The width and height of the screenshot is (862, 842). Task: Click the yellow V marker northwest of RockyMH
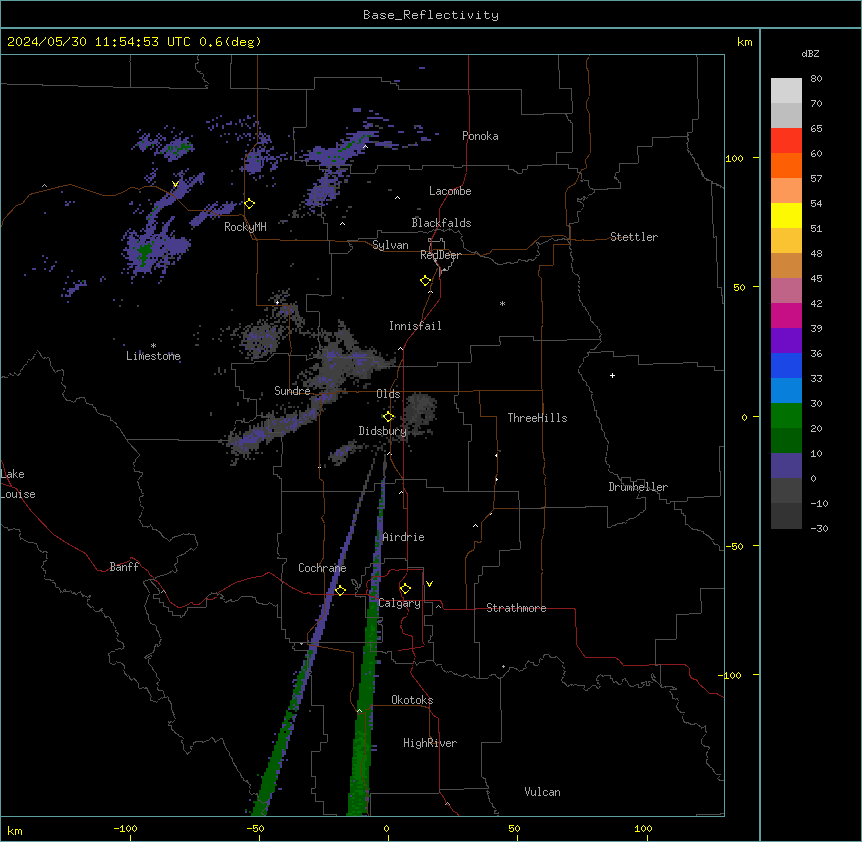click(175, 184)
